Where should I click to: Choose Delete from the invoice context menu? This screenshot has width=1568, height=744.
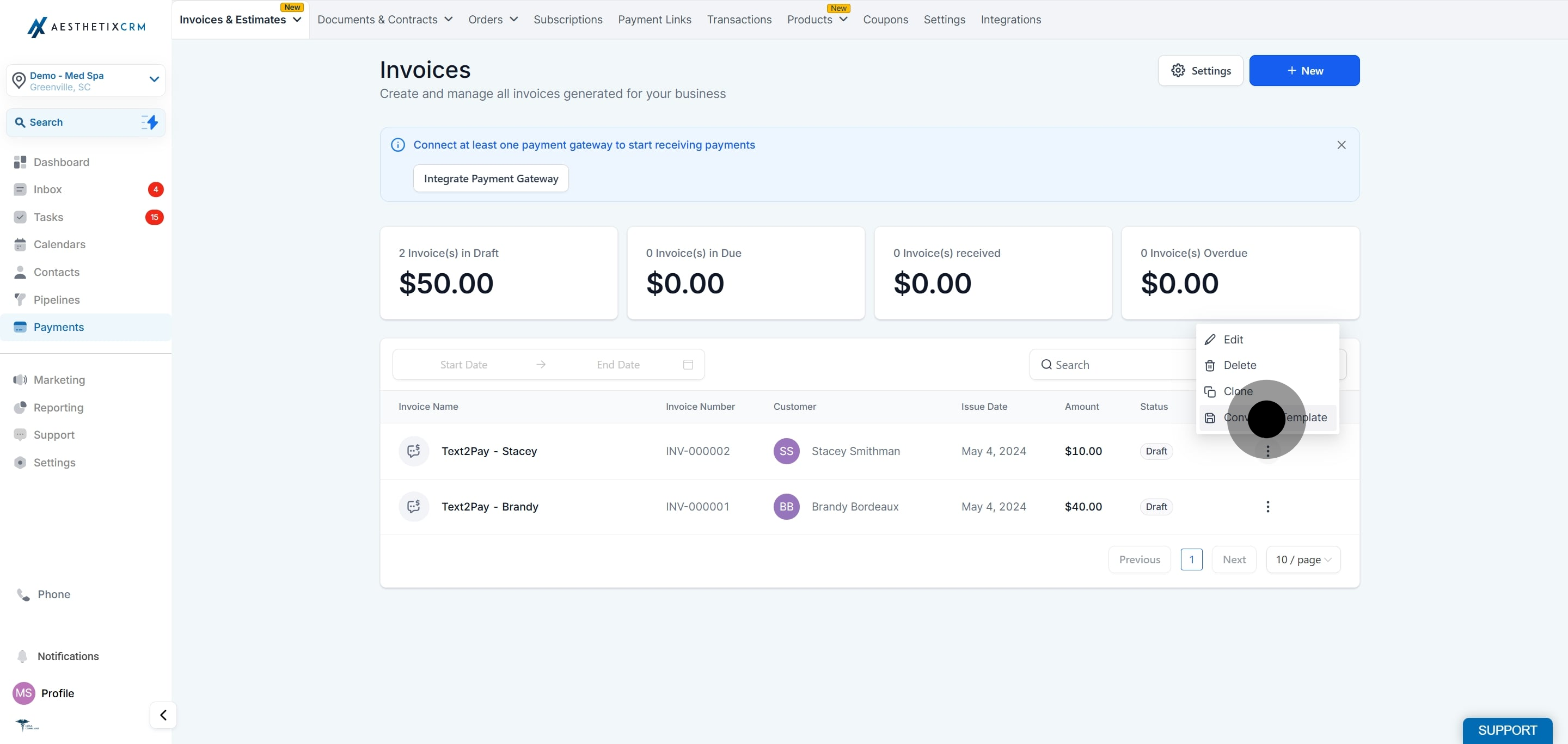pyautogui.click(x=1267, y=365)
